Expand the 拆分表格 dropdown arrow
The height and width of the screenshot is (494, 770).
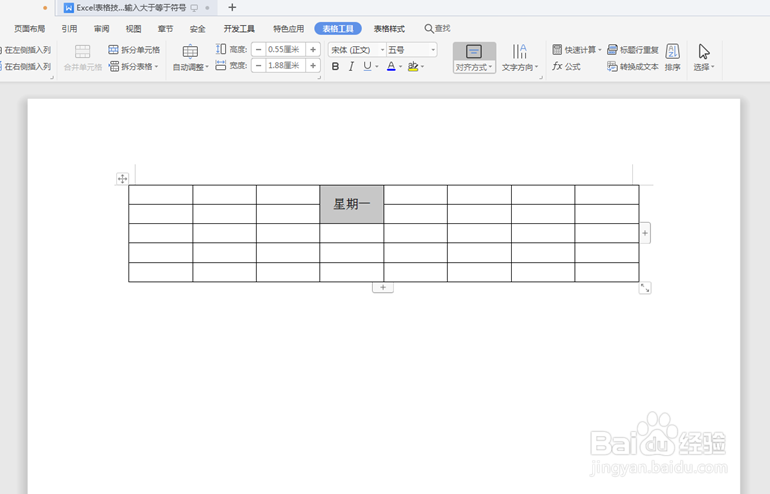[157, 67]
